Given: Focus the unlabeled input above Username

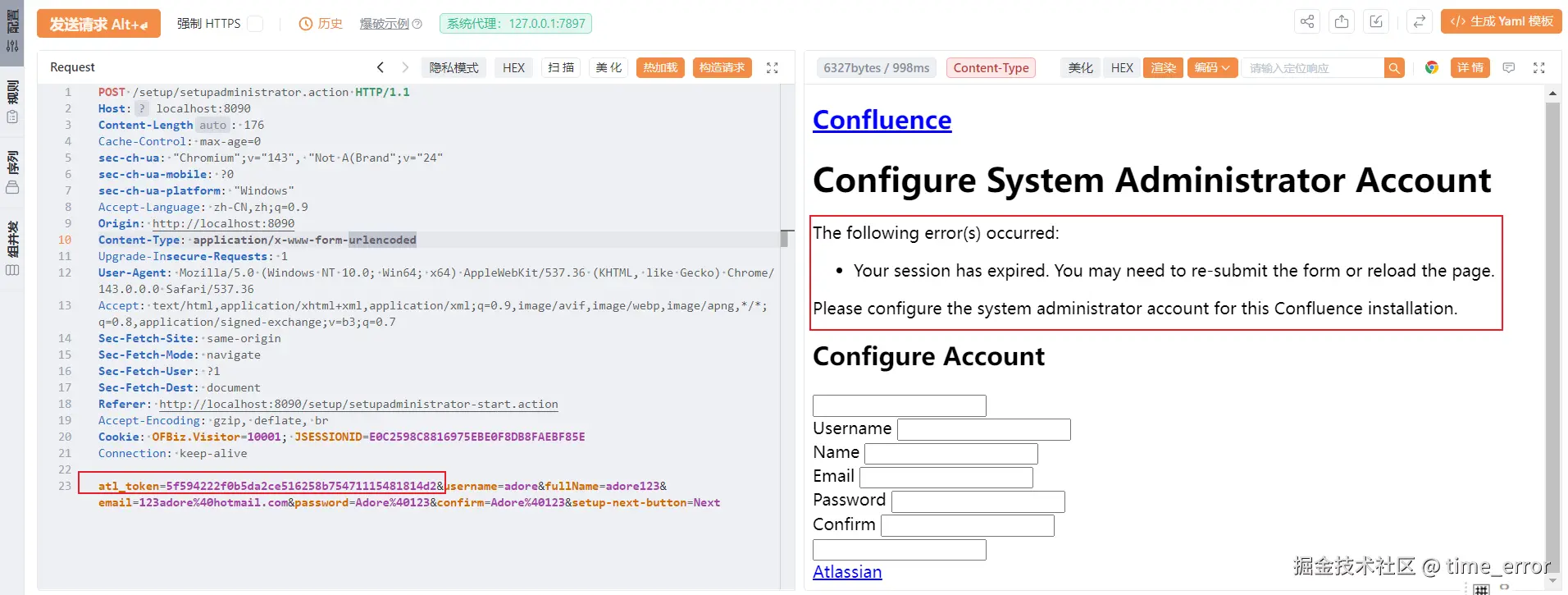Looking at the screenshot, I should [900, 405].
